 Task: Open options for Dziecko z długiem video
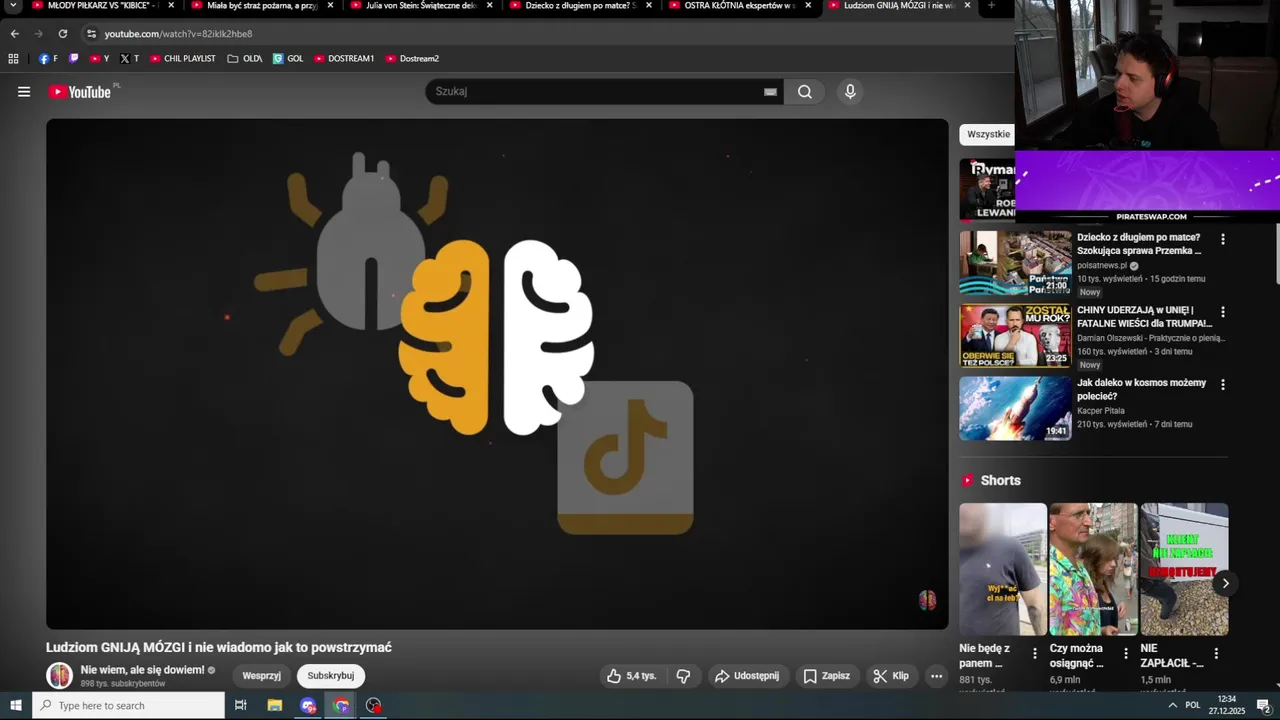click(x=1222, y=239)
